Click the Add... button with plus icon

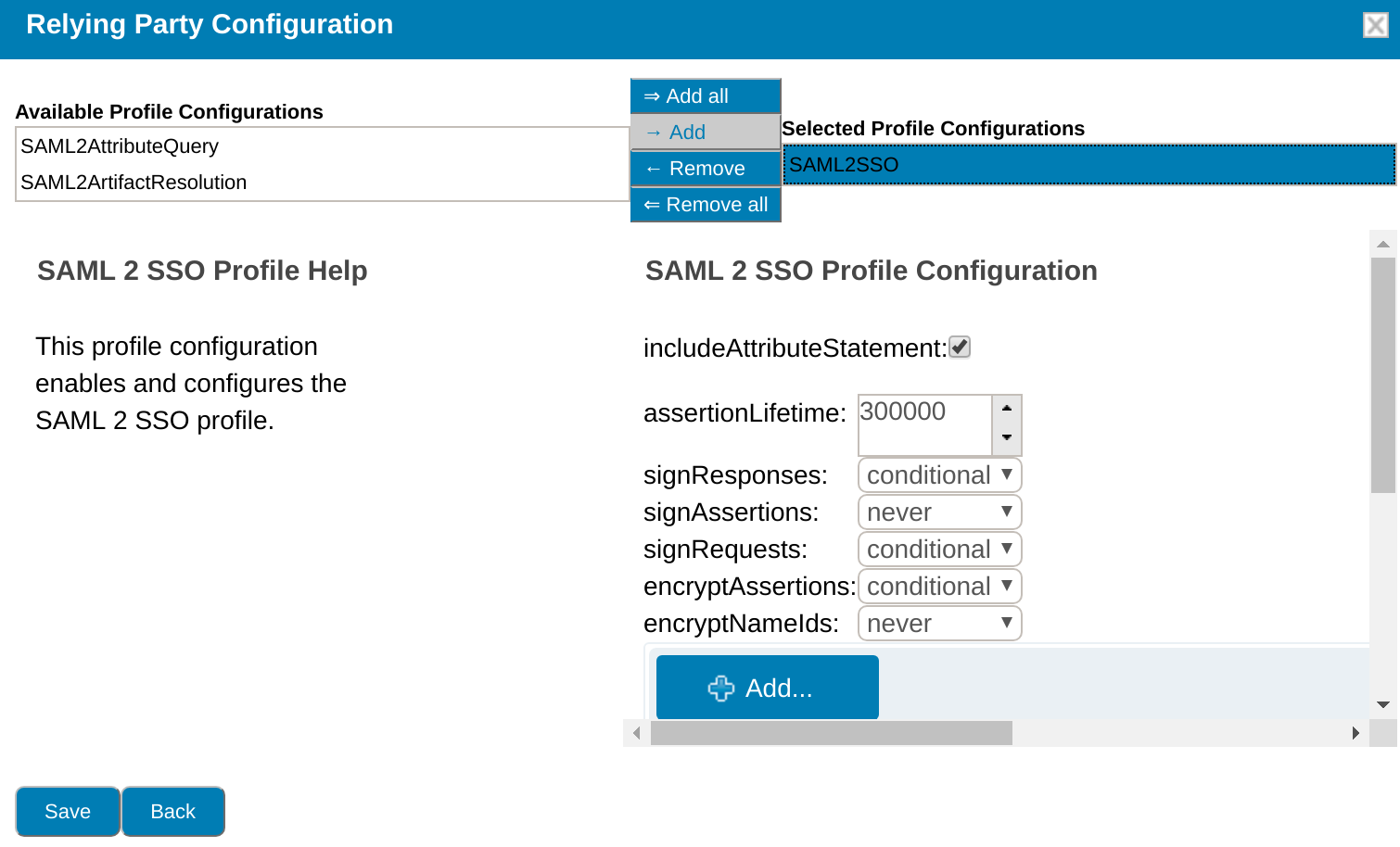pyautogui.click(x=767, y=688)
